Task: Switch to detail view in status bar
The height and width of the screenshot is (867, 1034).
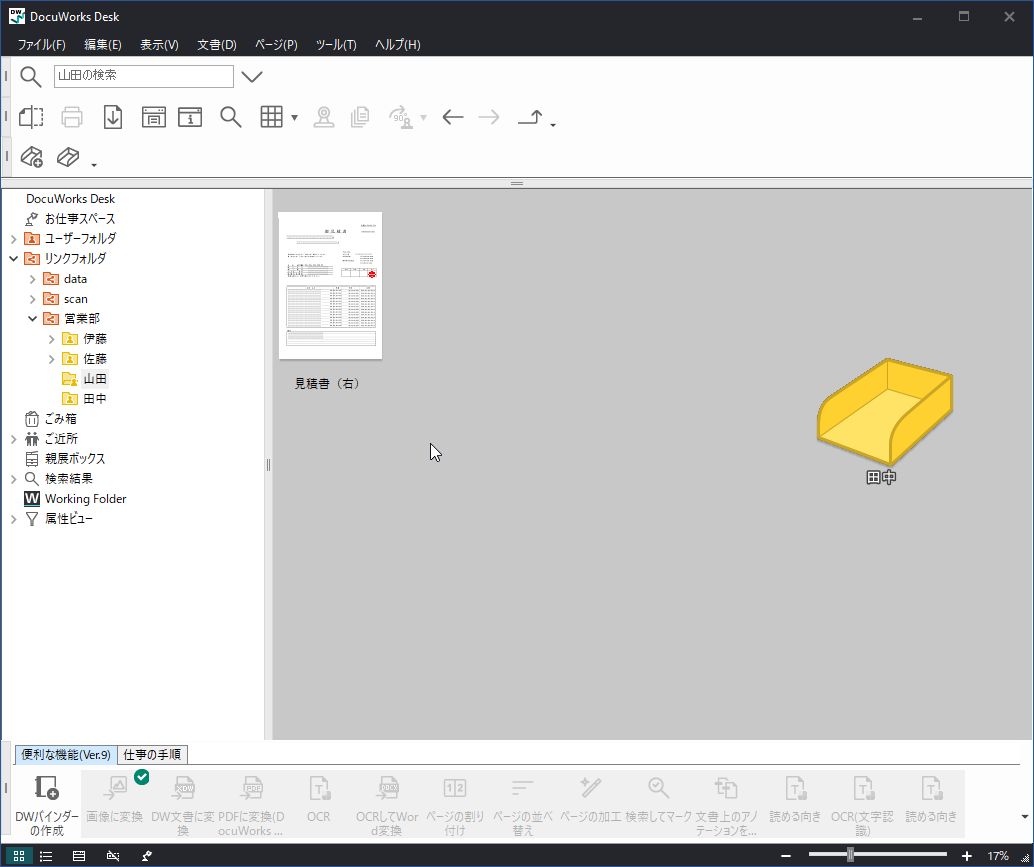Action: tap(79, 856)
